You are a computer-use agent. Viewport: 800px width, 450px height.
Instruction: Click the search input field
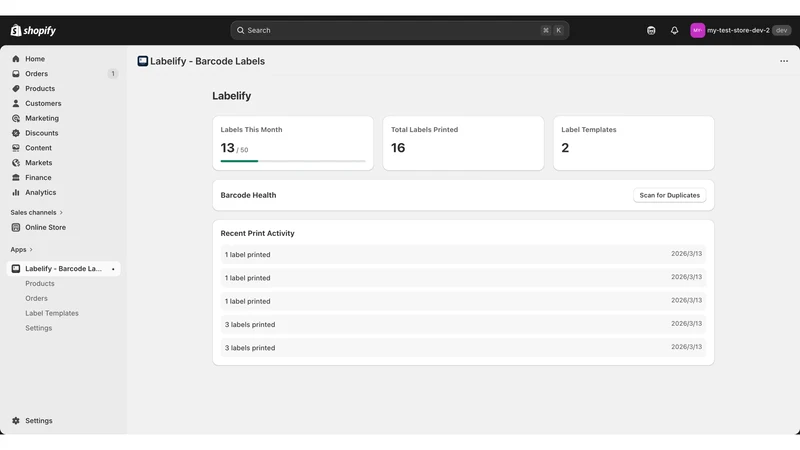(399, 30)
